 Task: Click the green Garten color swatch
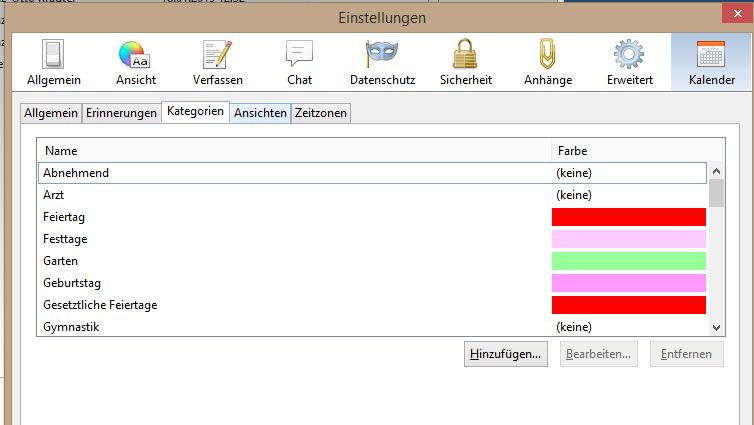(628, 261)
